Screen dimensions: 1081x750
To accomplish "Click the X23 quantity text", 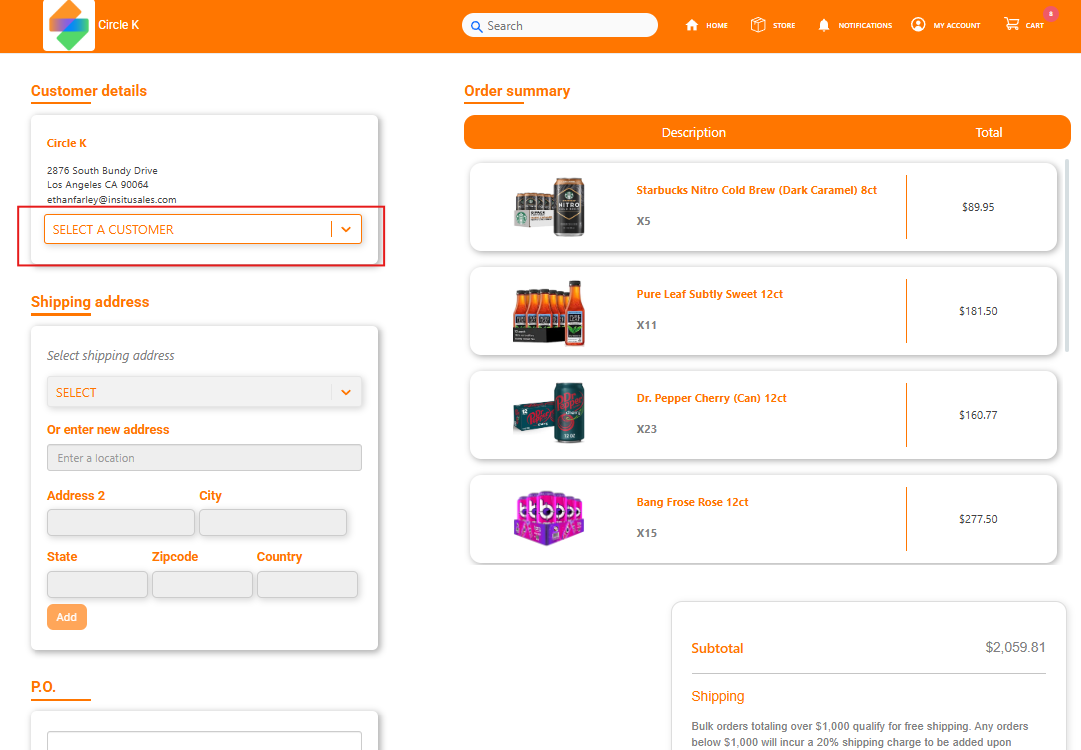I will 647,429.
